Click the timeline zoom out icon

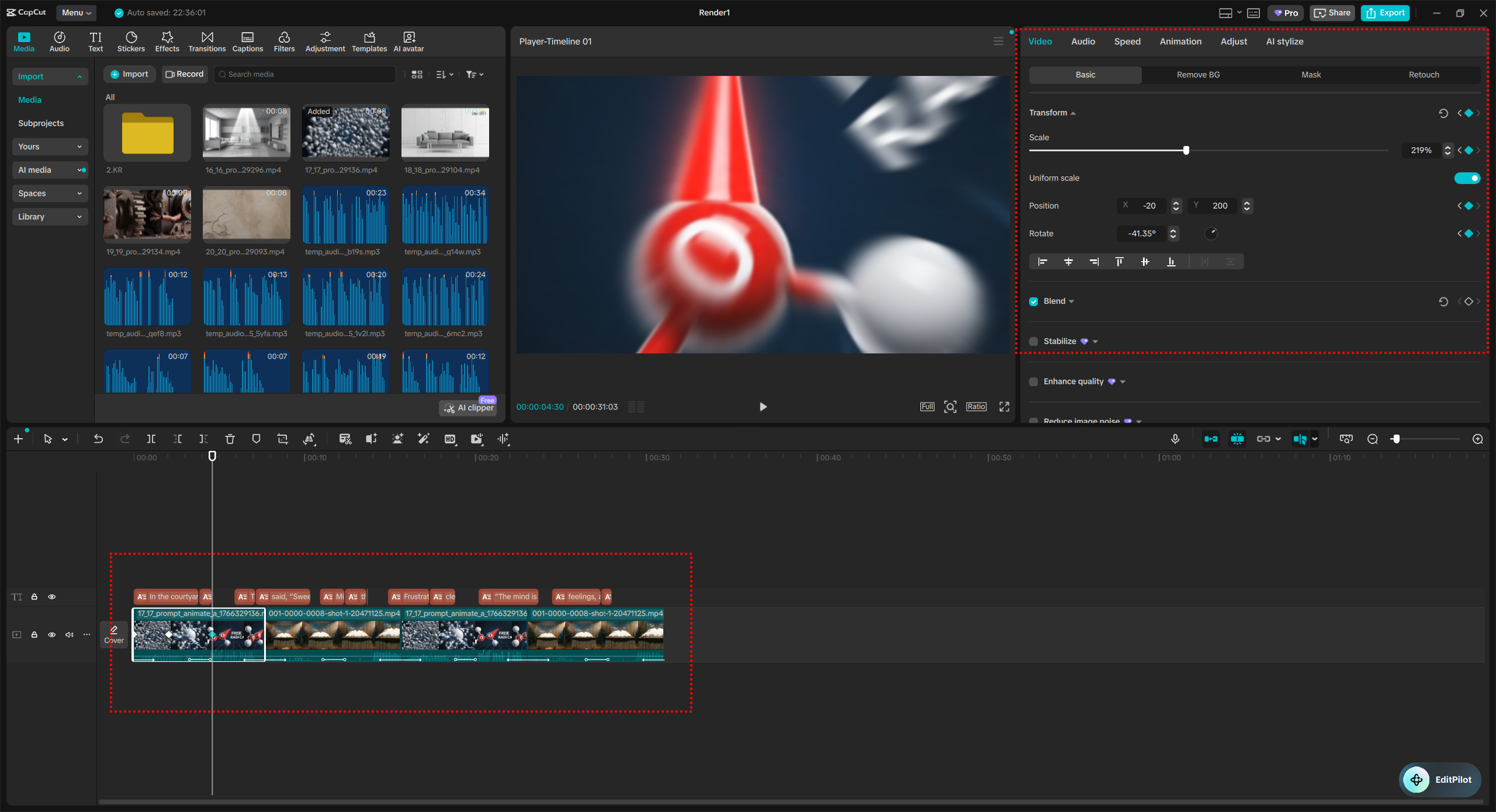coord(1373,439)
